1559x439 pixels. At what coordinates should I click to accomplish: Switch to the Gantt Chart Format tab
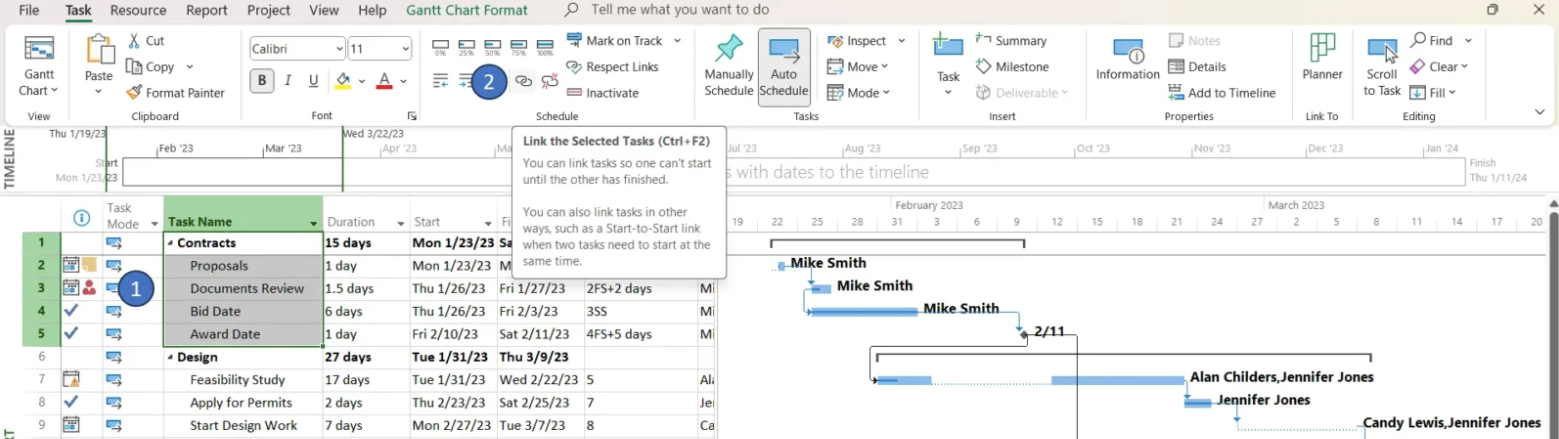[466, 10]
